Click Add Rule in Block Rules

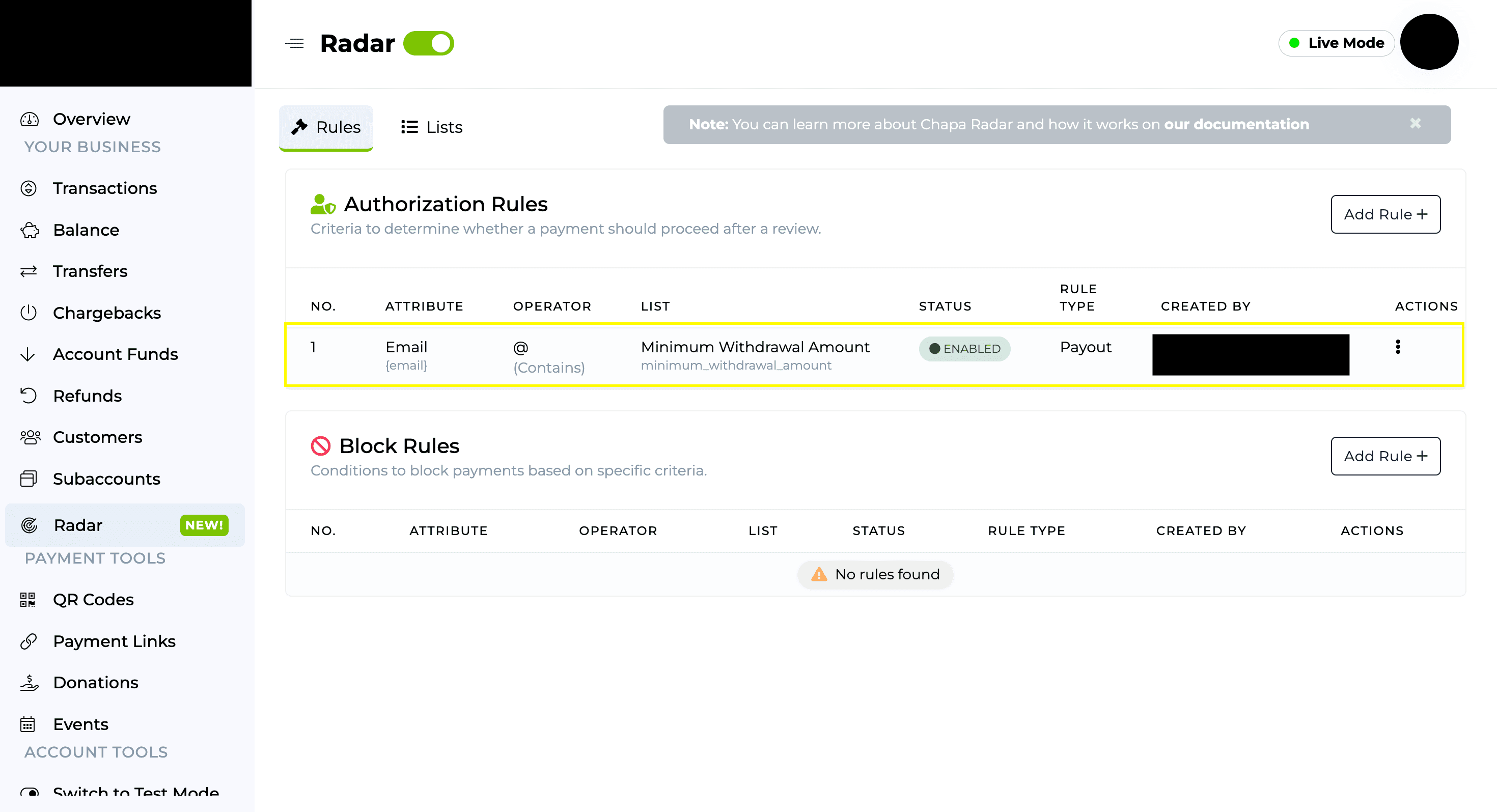coord(1385,456)
